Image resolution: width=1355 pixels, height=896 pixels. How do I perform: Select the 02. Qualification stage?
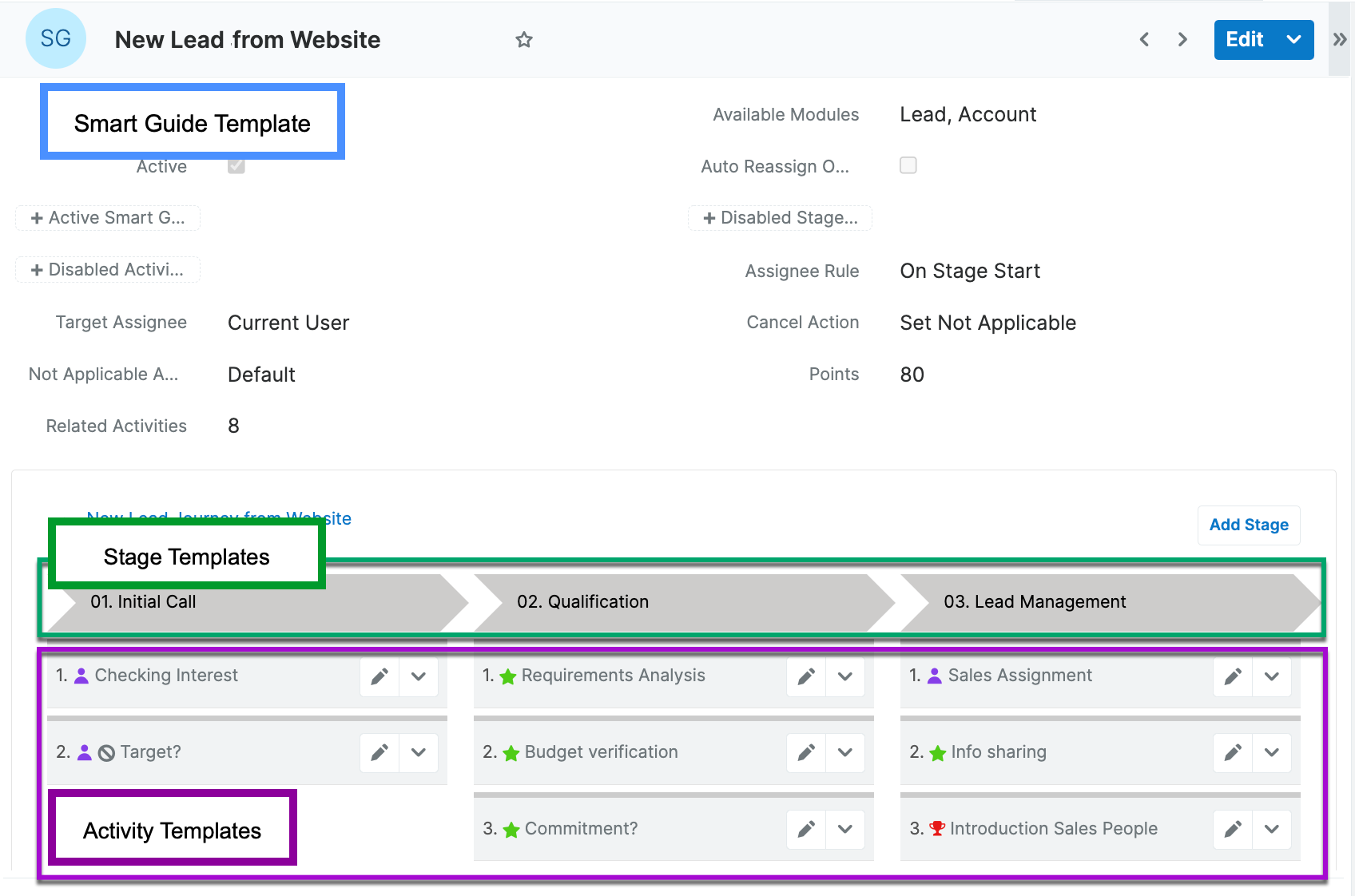[583, 601]
